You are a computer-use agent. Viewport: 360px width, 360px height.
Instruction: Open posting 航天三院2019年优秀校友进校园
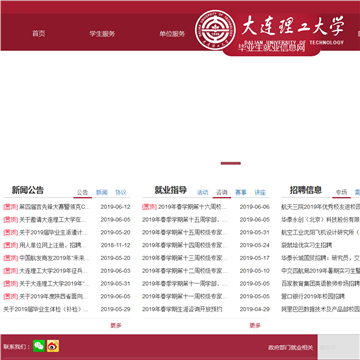point(321,207)
